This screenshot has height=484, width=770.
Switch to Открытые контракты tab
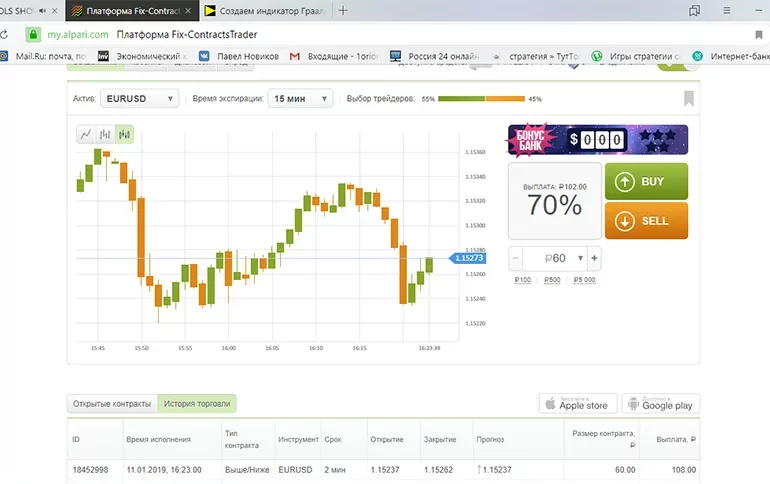[x=112, y=403]
